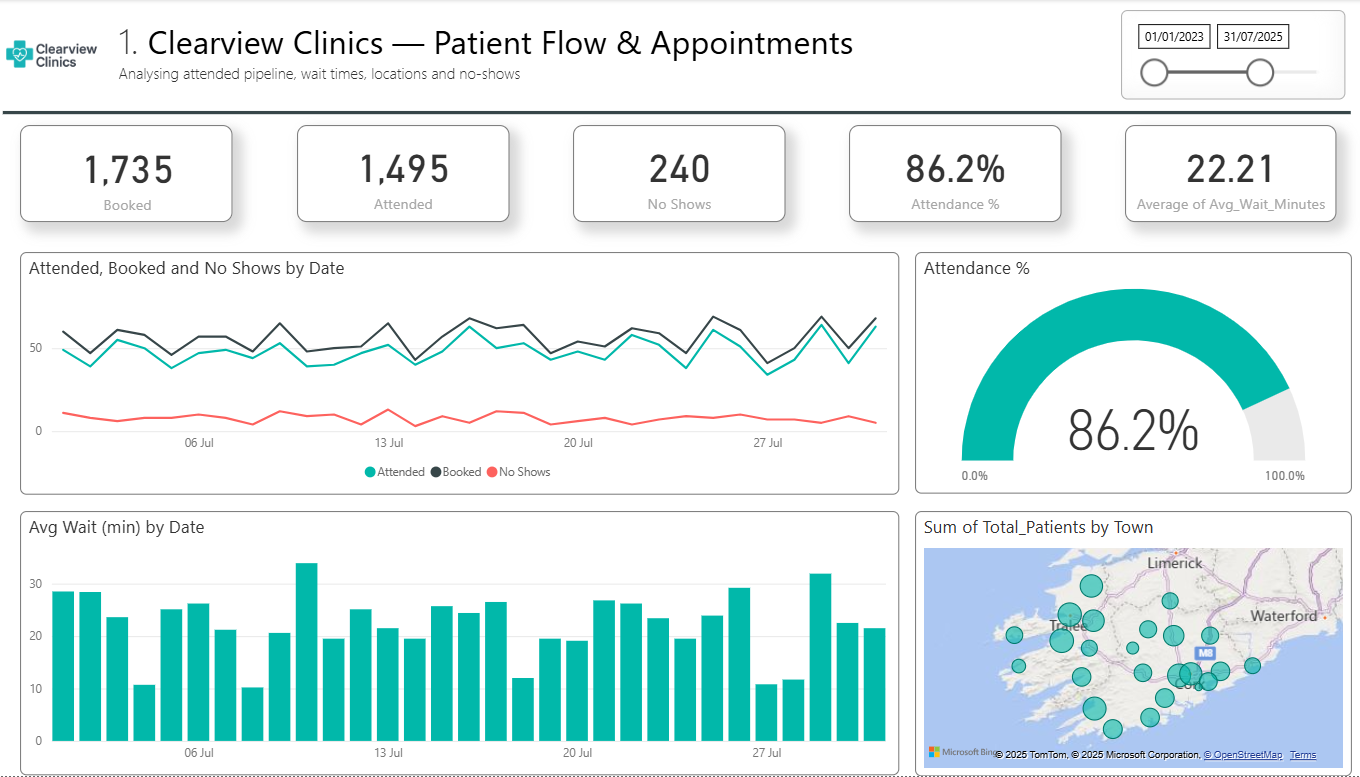Click the patient bubble beside Tralee
The width and height of the screenshot is (1360, 777).
click(x=1069, y=615)
